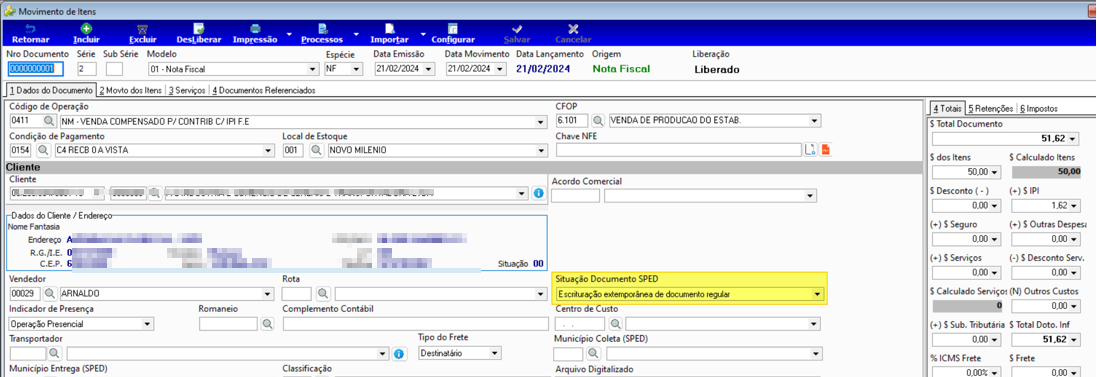
Task: Open the Espécie dropdown
Action: pyautogui.click(x=357, y=69)
